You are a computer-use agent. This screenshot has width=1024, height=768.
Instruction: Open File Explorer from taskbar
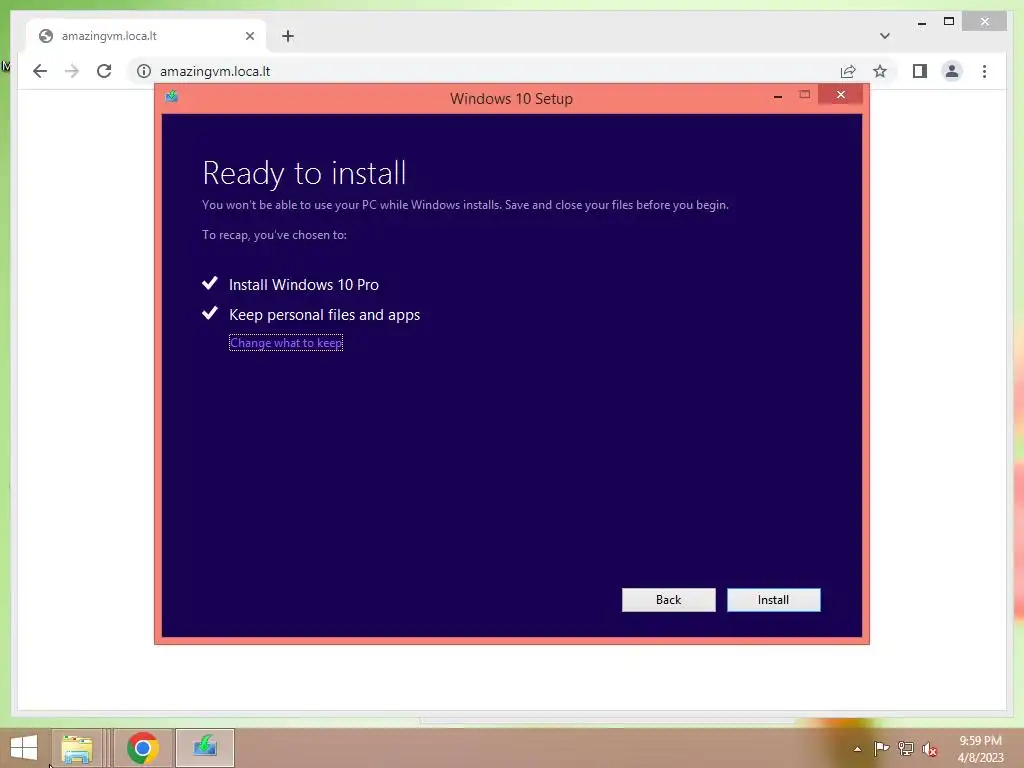coord(76,748)
